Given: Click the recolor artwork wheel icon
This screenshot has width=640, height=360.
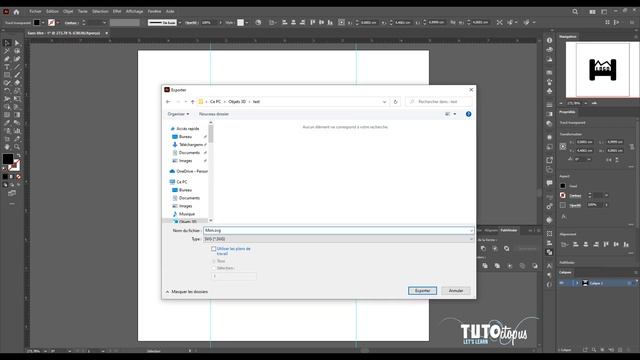Looking at the screenshot, I should point(258,22).
